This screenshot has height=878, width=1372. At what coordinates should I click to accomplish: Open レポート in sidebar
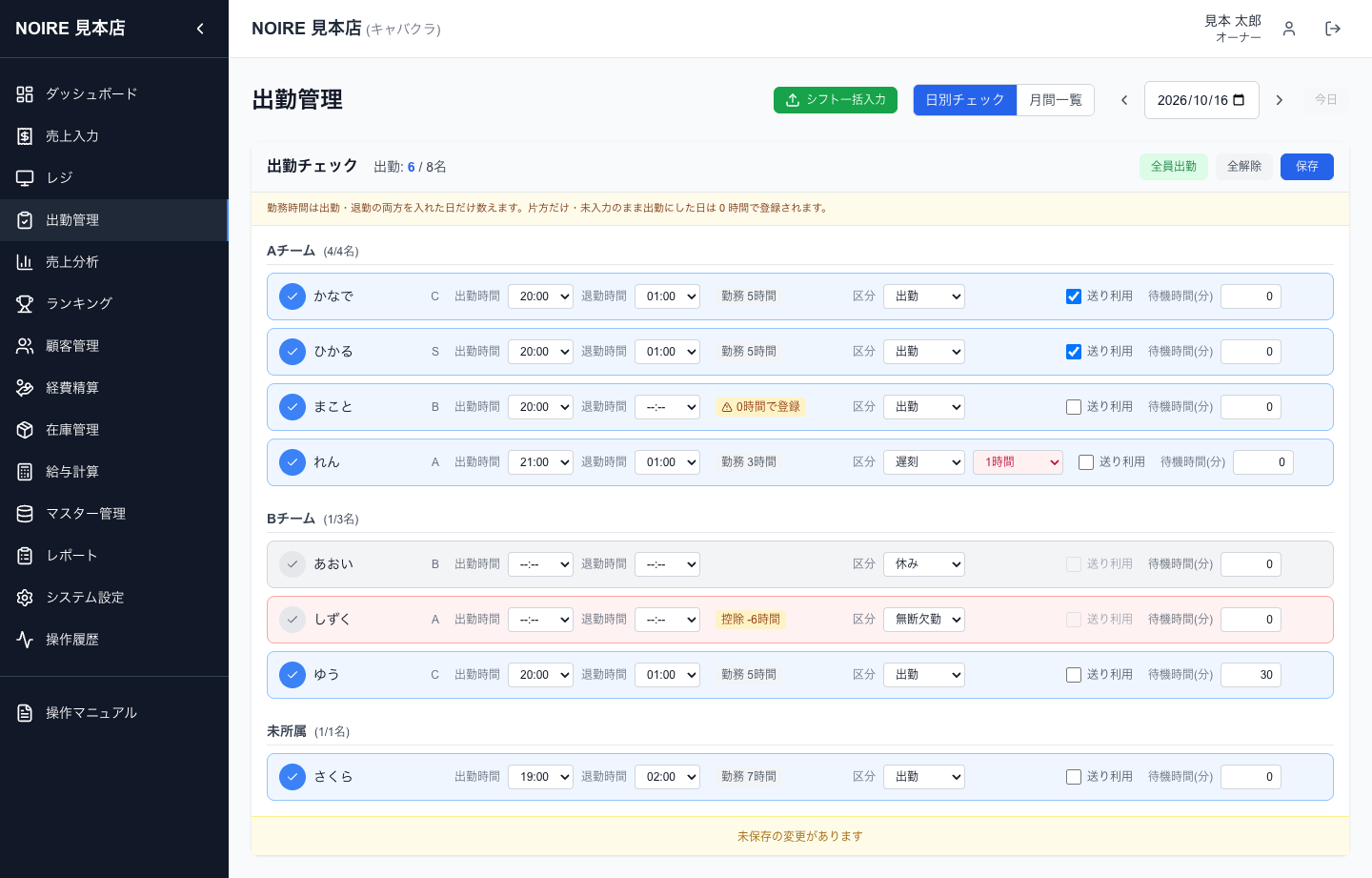pyautogui.click(x=114, y=556)
